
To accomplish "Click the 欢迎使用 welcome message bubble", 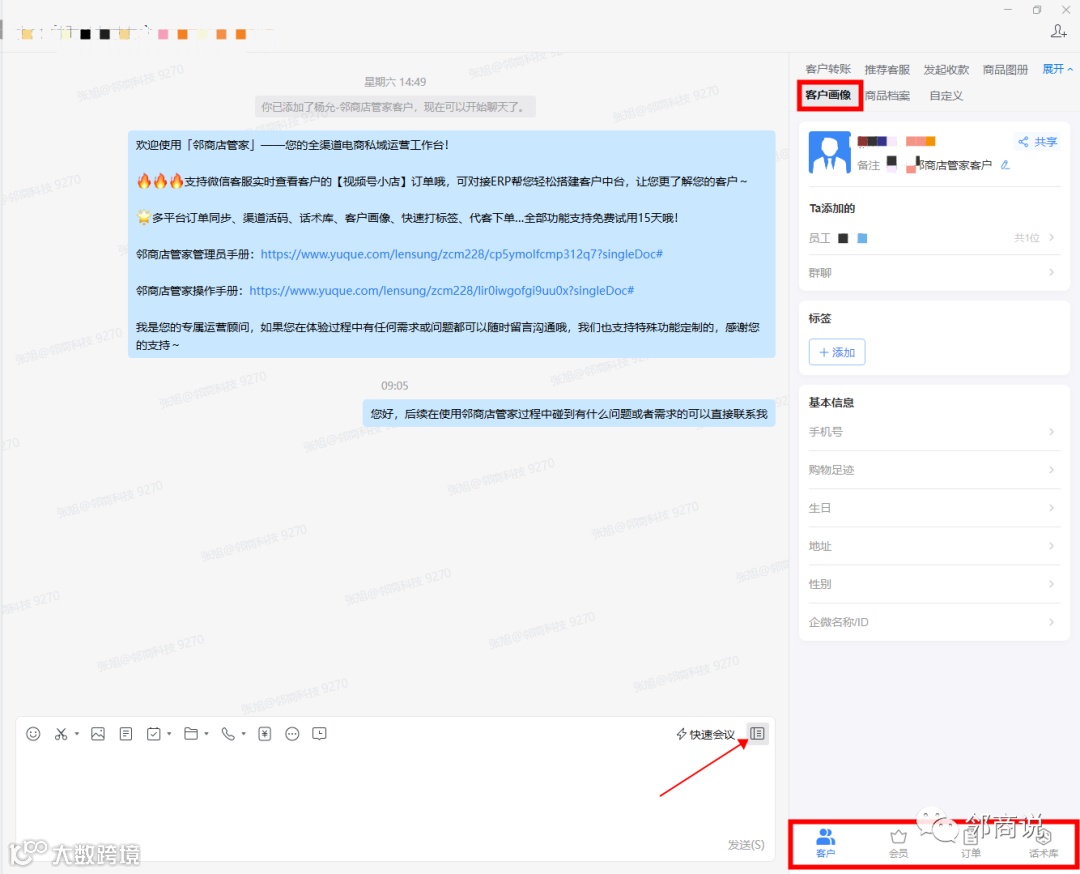I will point(452,244).
